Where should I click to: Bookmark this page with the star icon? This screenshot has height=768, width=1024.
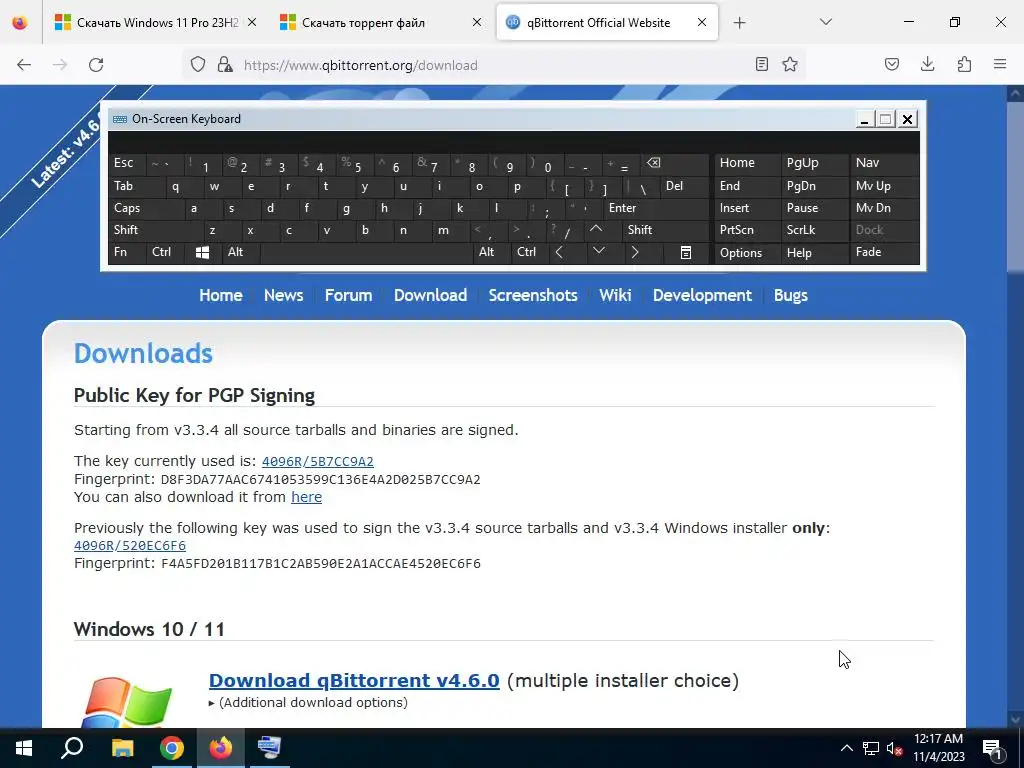point(790,64)
